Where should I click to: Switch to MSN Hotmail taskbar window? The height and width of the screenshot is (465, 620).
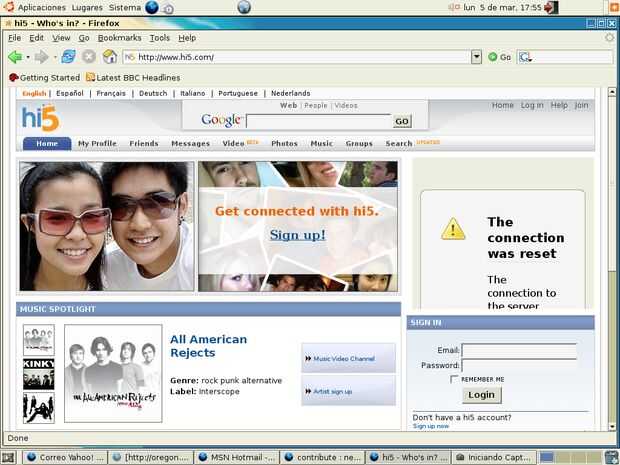coord(236,457)
